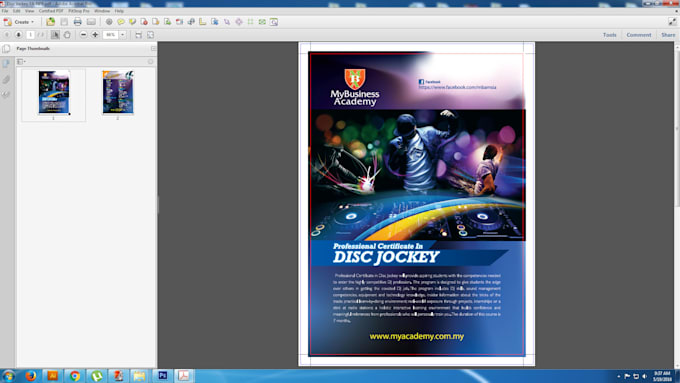This screenshot has width=680, height=383.
Task: Open Firefox from the taskbar
Action: (30, 376)
